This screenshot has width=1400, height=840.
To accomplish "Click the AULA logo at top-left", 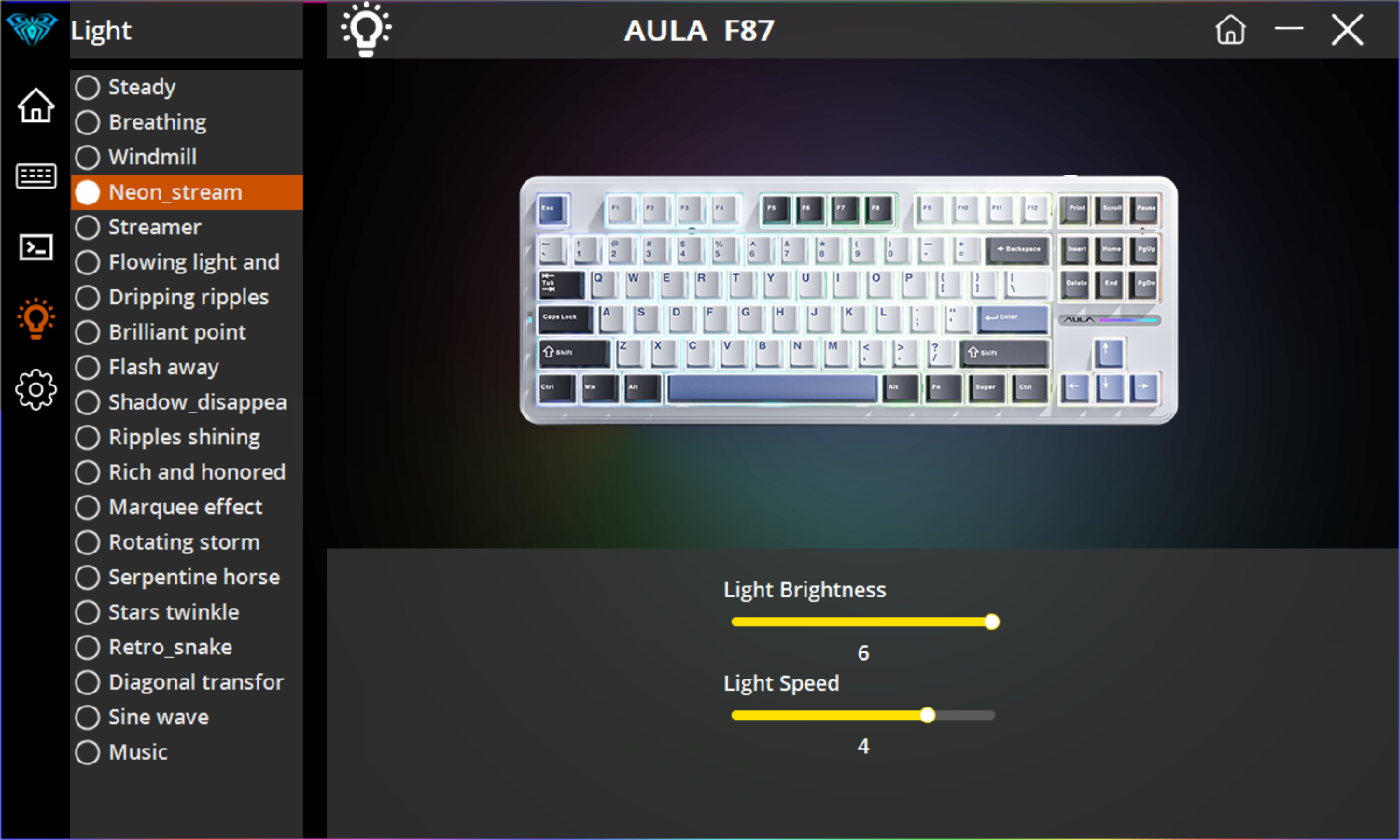I will pyautogui.click(x=32, y=29).
